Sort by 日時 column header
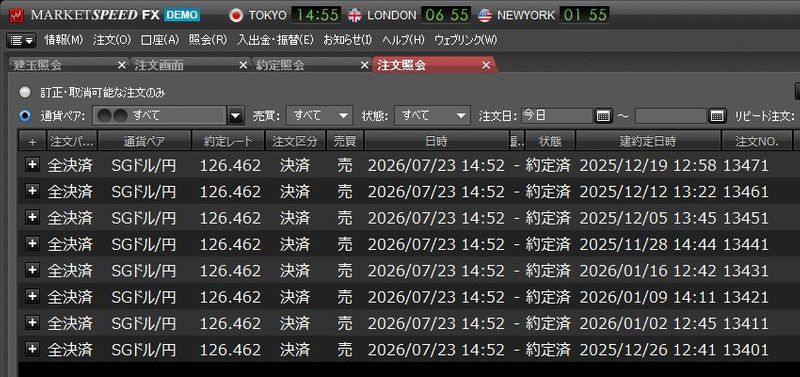Screen dimensions: 800x377 coord(436,141)
